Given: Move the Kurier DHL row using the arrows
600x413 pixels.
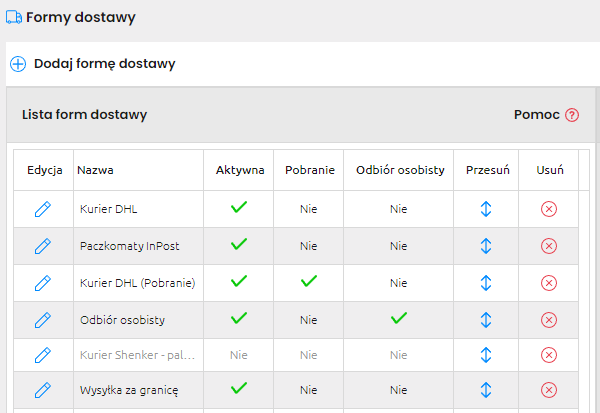Looking at the screenshot, I should pos(486,209).
